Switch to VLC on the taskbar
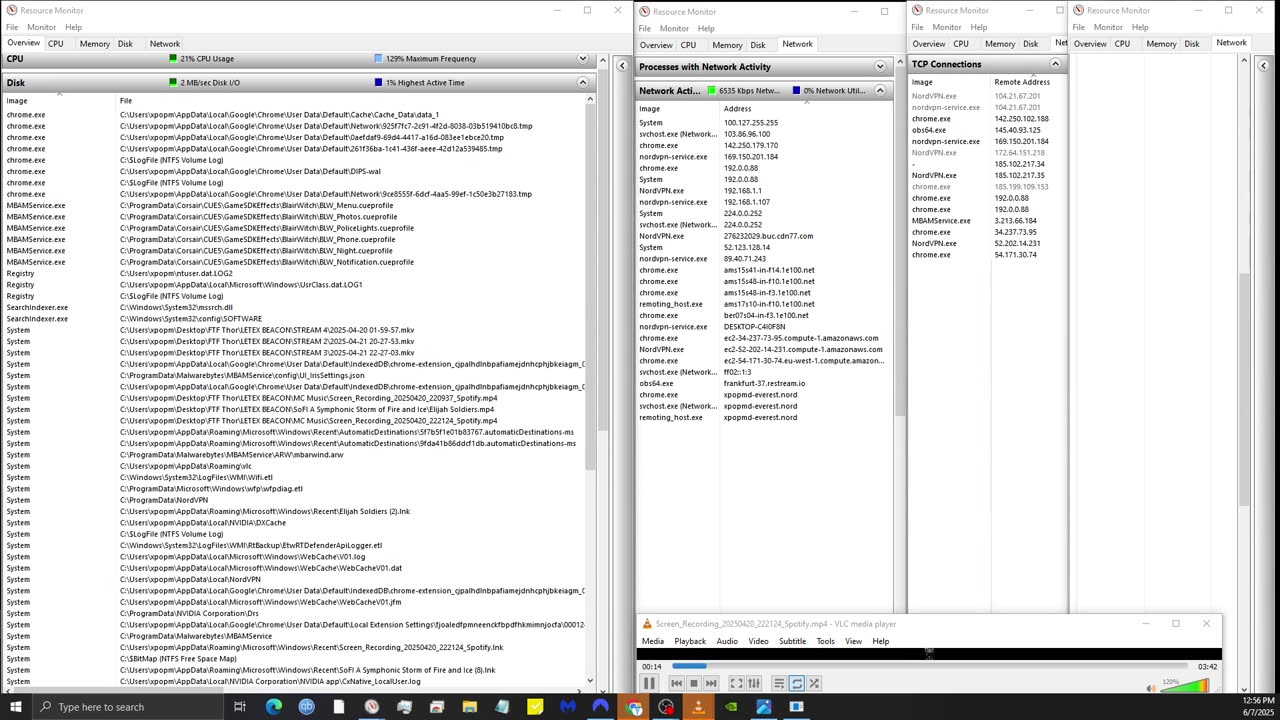Viewport: 1280px width, 720px height. [x=698, y=707]
